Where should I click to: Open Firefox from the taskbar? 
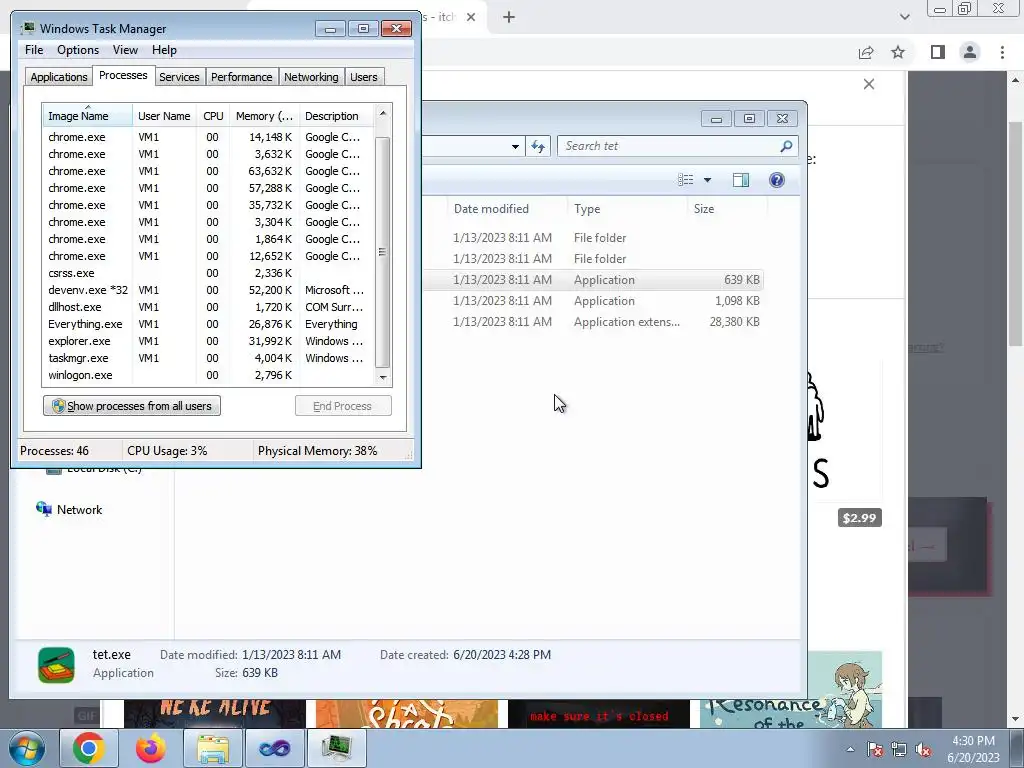(151, 748)
